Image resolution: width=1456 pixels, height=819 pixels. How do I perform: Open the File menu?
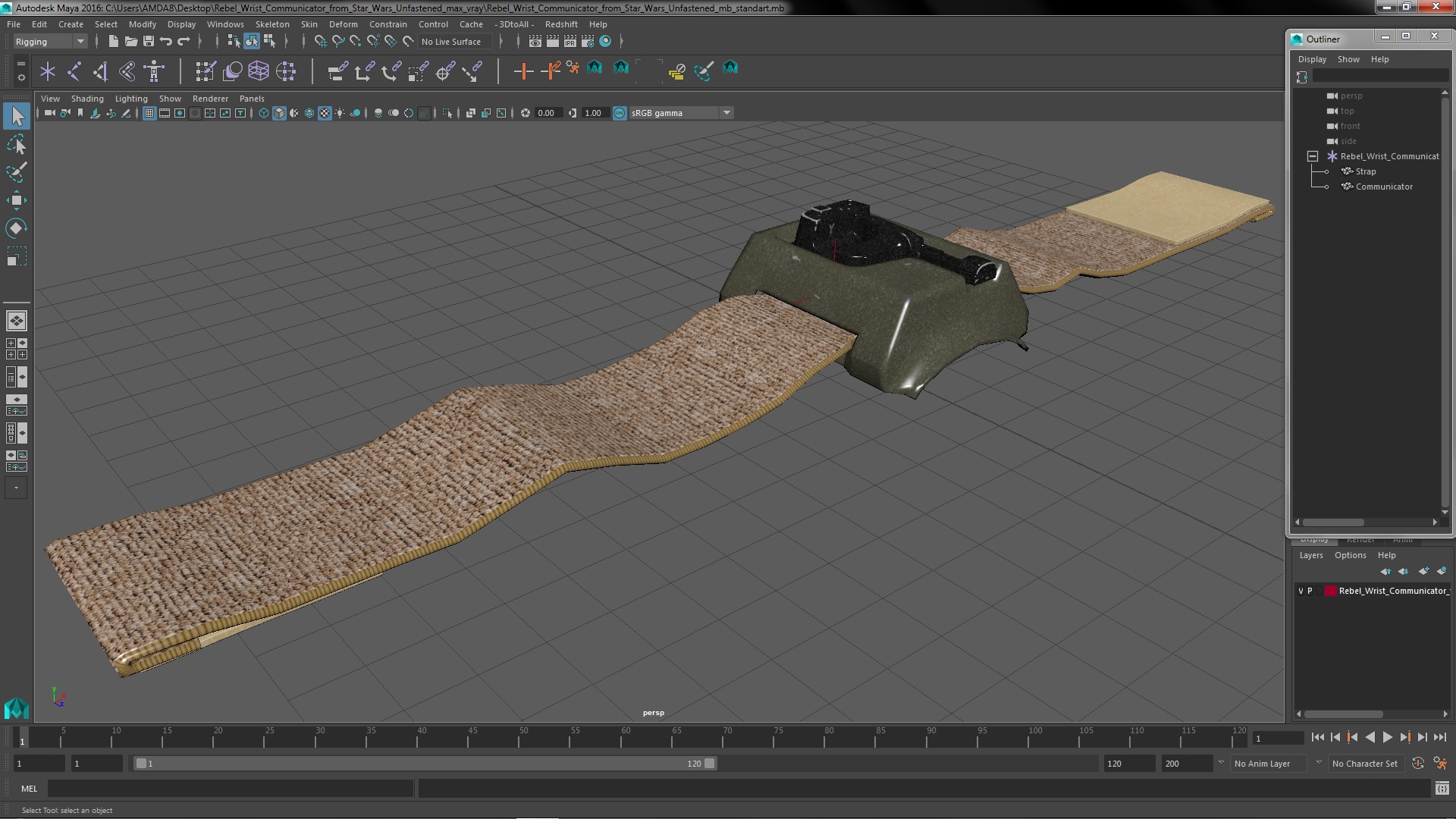coord(14,24)
